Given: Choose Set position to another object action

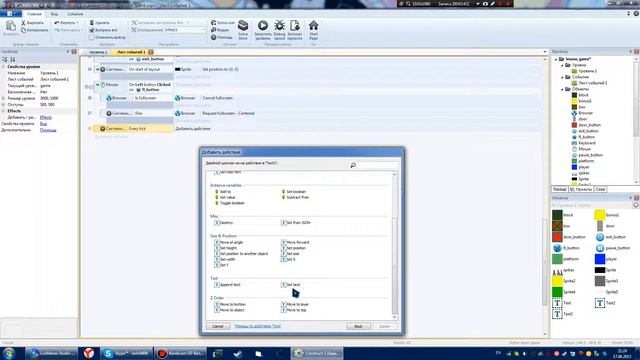Looking at the screenshot, I should (x=241, y=253).
